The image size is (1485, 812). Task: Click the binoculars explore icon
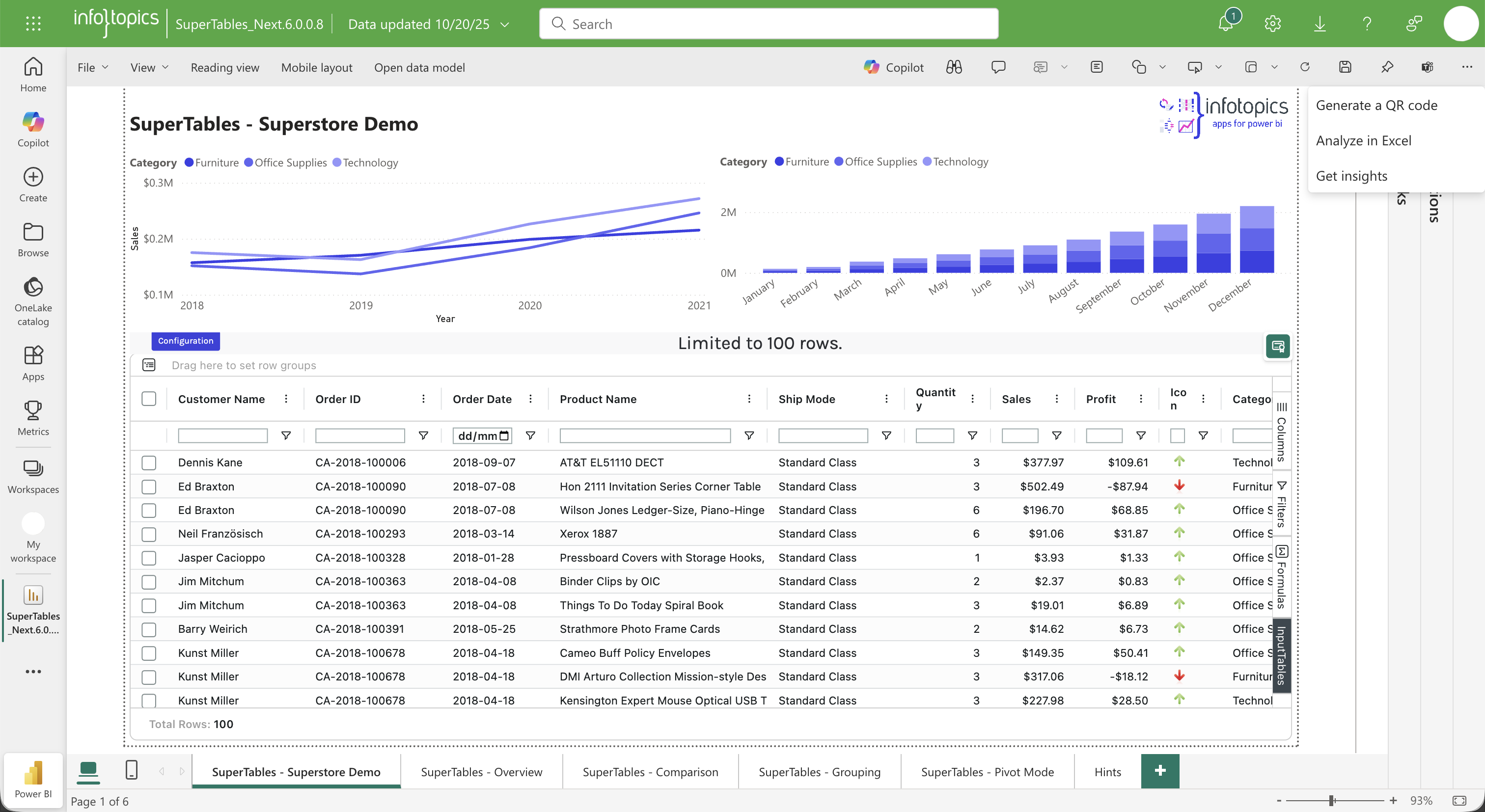click(954, 67)
